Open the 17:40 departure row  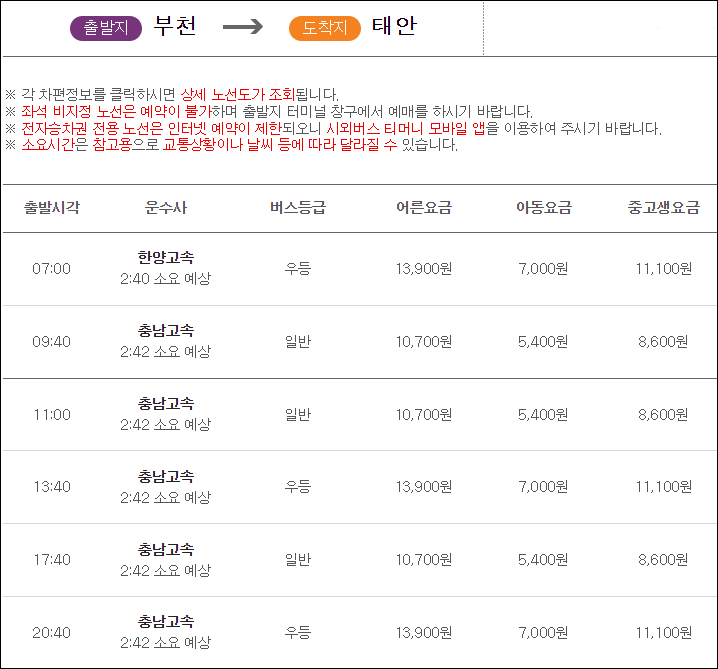pos(359,560)
